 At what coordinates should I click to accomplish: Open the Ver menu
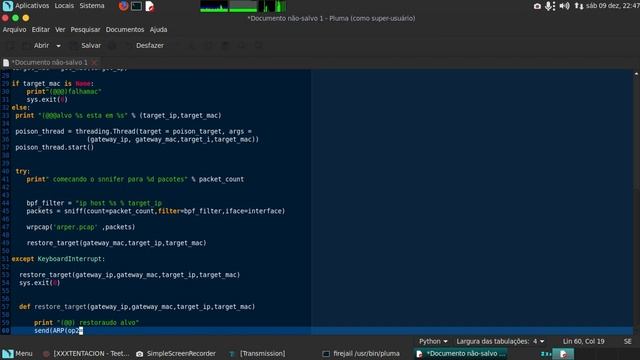click(60, 29)
